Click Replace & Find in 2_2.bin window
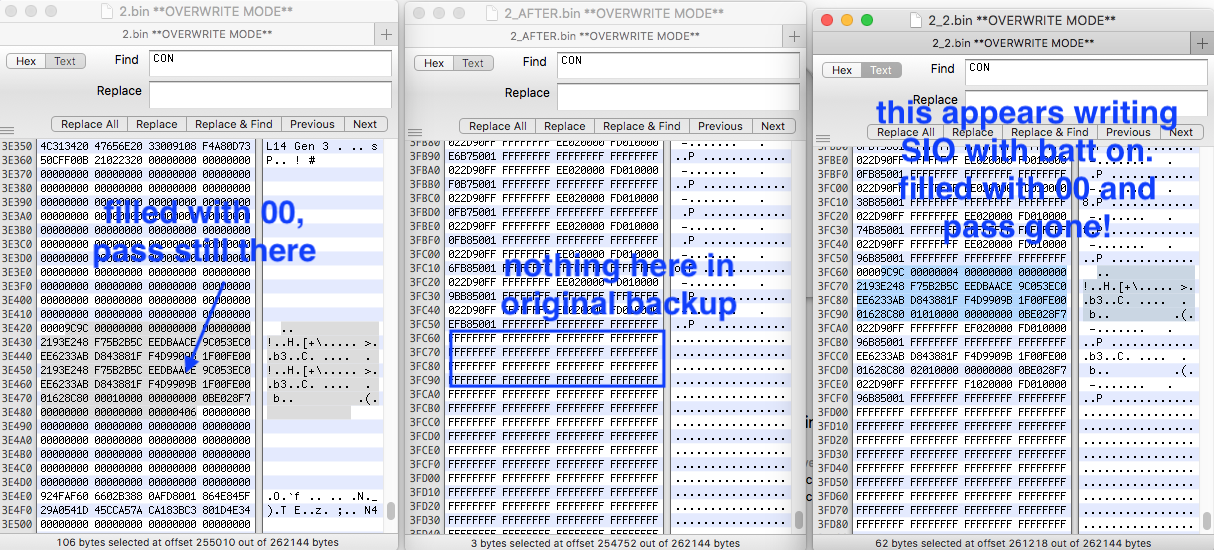 (1049, 132)
